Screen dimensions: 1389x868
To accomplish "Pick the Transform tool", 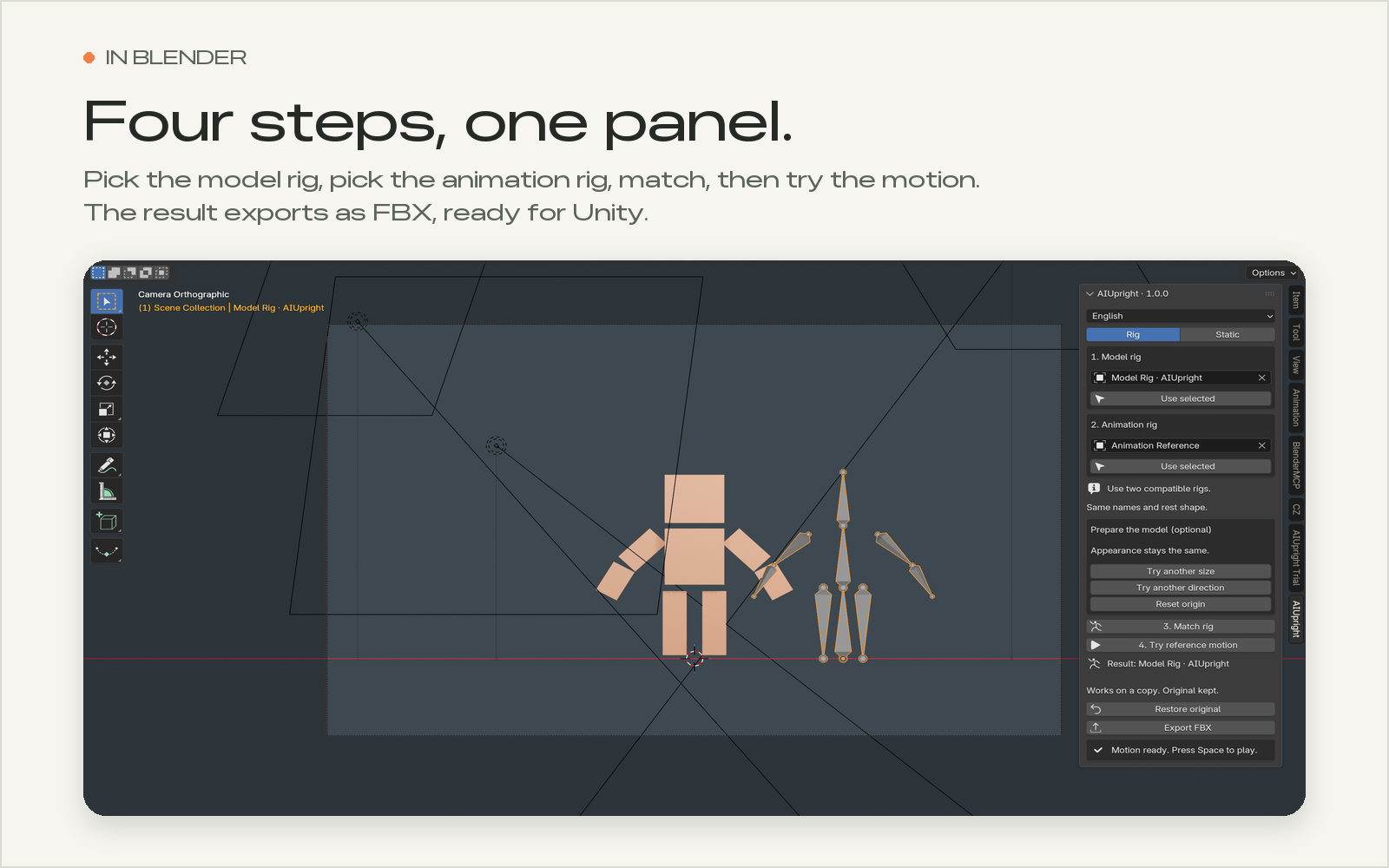I will (107, 435).
